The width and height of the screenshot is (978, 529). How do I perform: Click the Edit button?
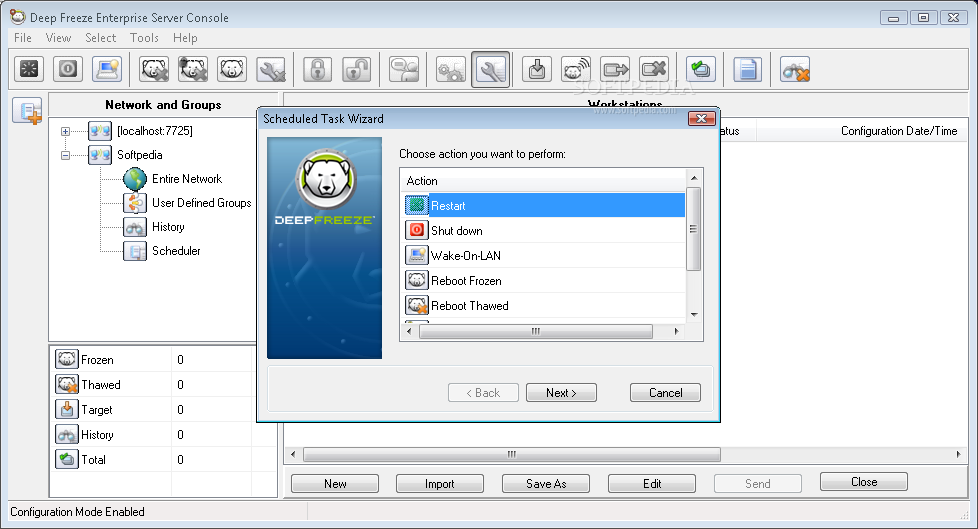coord(652,483)
